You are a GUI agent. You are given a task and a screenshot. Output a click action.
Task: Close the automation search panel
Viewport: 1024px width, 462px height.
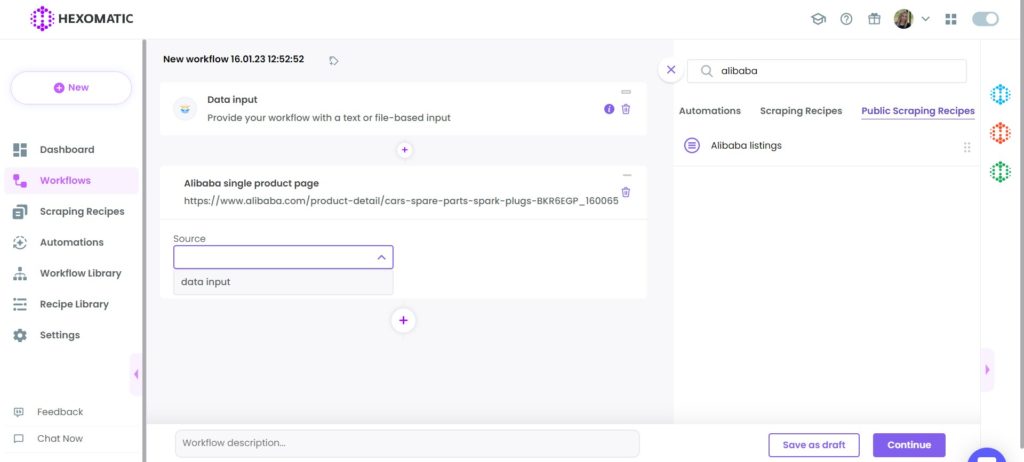click(x=671, y=70)
